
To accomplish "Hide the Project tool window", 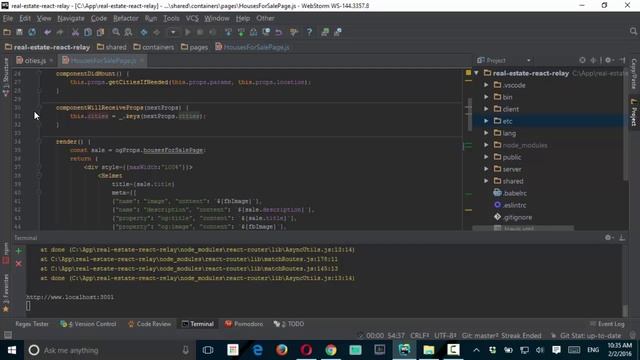I will point(622,60).
